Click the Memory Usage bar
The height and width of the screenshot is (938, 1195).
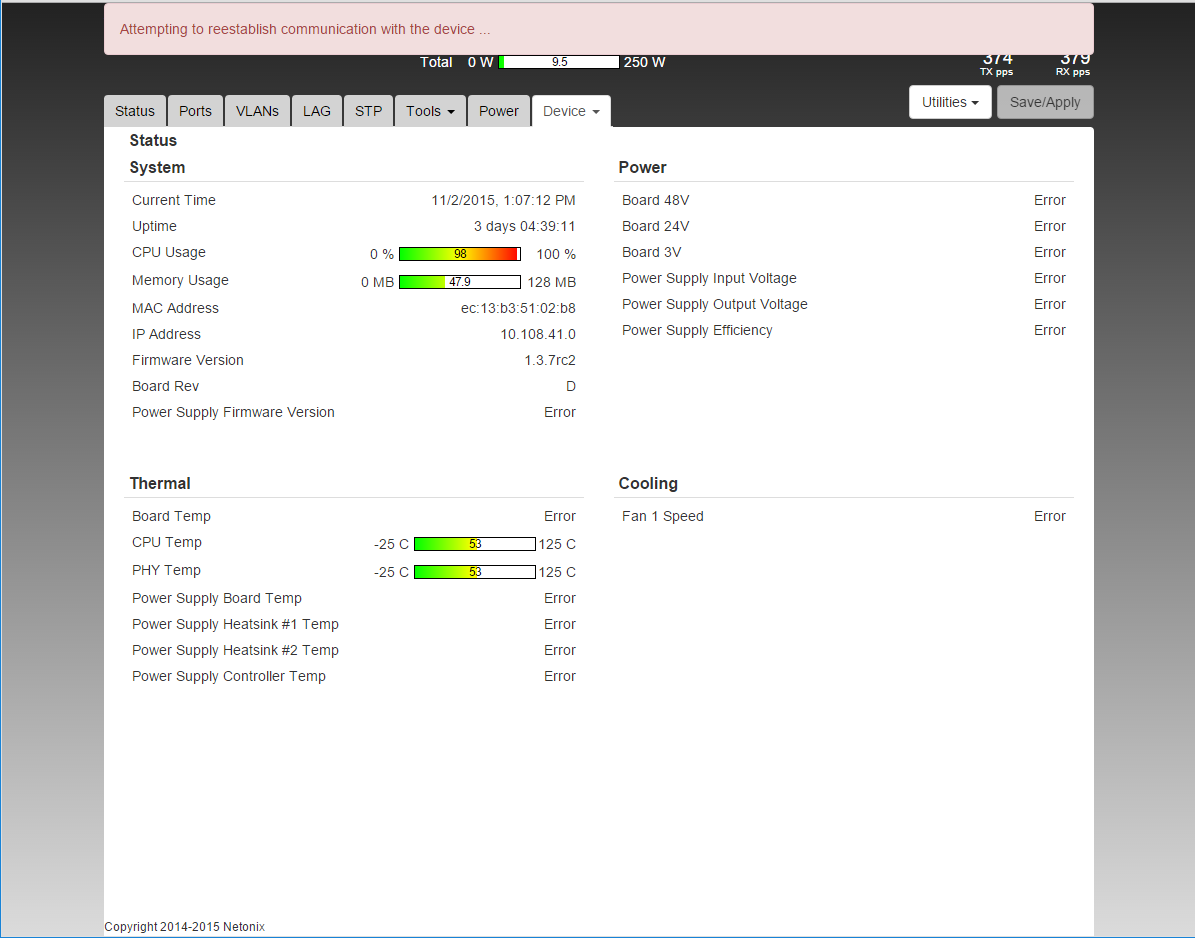[x=459, y=282]
